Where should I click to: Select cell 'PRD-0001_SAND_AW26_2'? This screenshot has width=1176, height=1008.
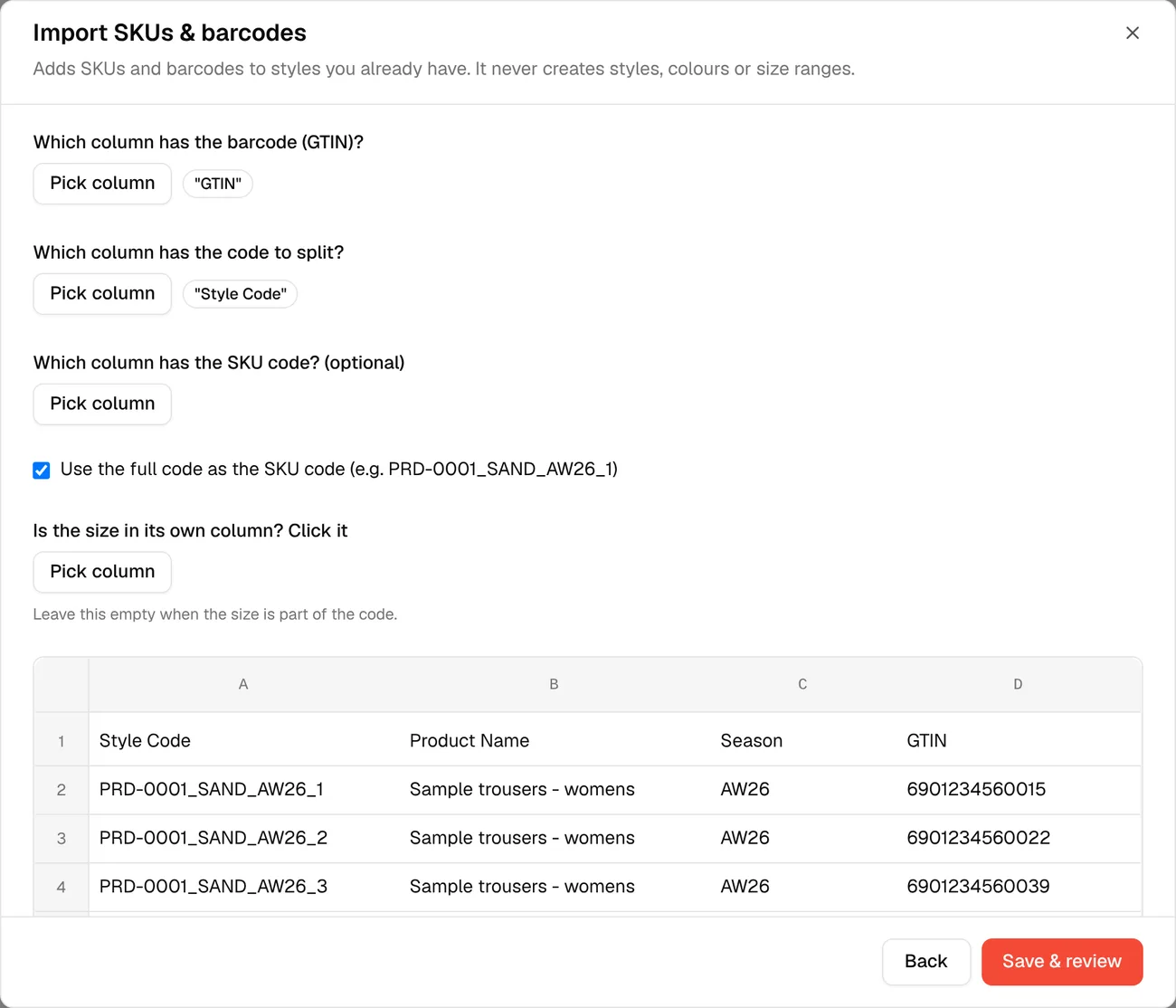pos(243,839)
